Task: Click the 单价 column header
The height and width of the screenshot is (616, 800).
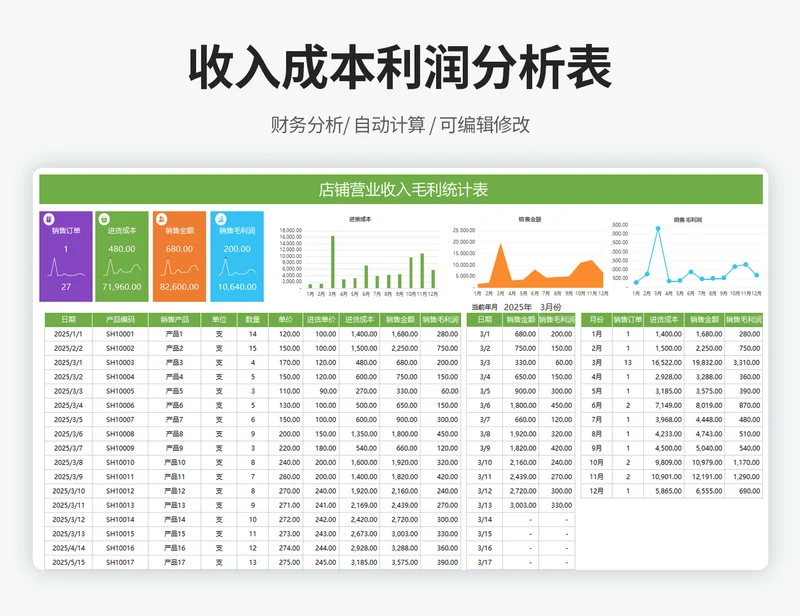Action: [286, 319]
